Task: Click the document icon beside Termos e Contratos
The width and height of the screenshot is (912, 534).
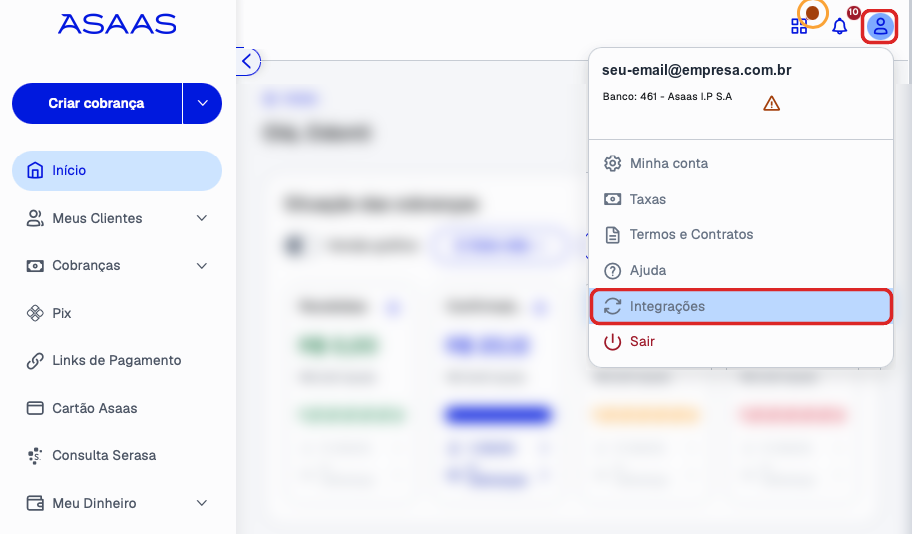Action: [x=612, y=235]
